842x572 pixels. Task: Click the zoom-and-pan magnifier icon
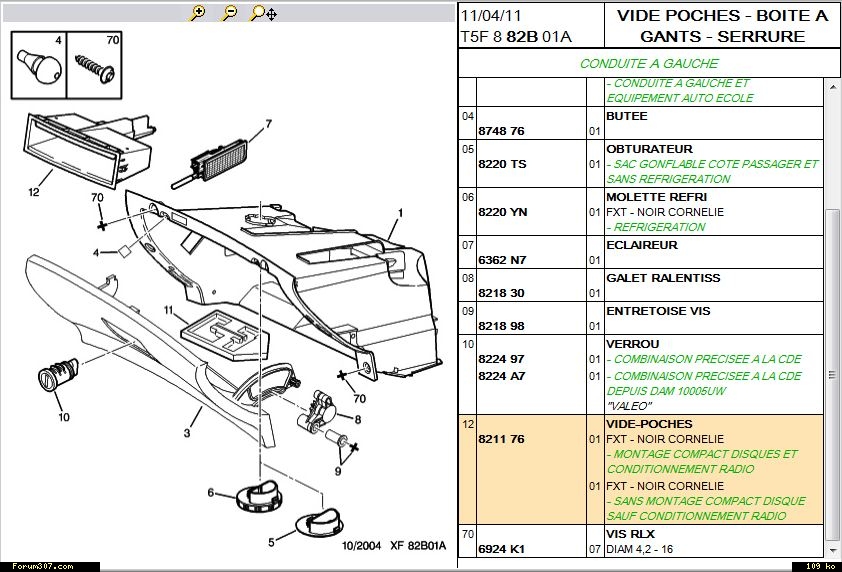click(263, 13)
